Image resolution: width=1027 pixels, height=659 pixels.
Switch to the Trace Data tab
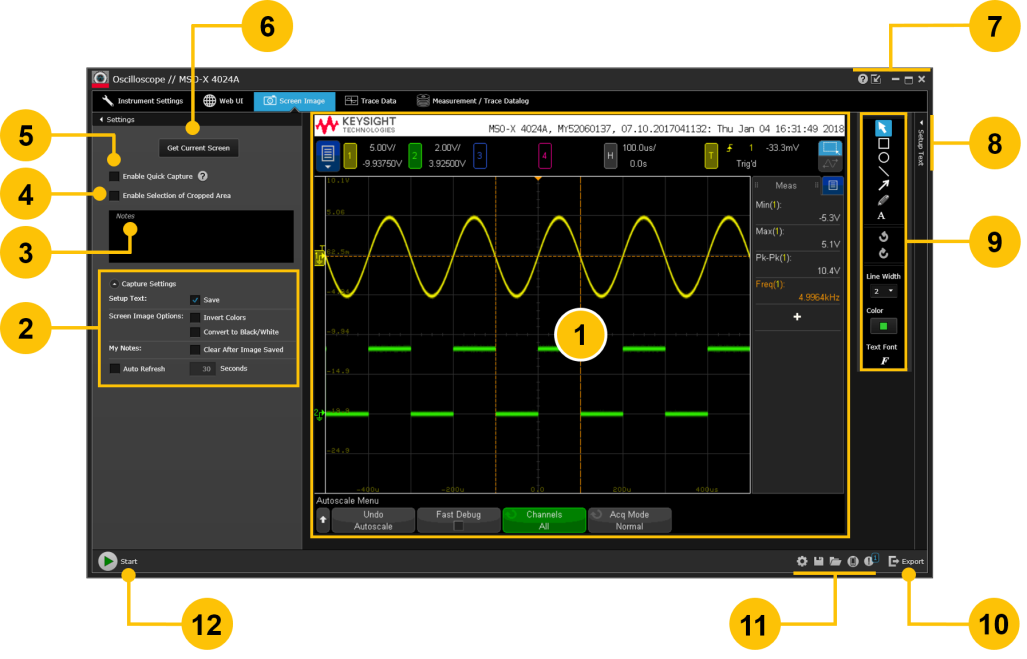[371, 101]
